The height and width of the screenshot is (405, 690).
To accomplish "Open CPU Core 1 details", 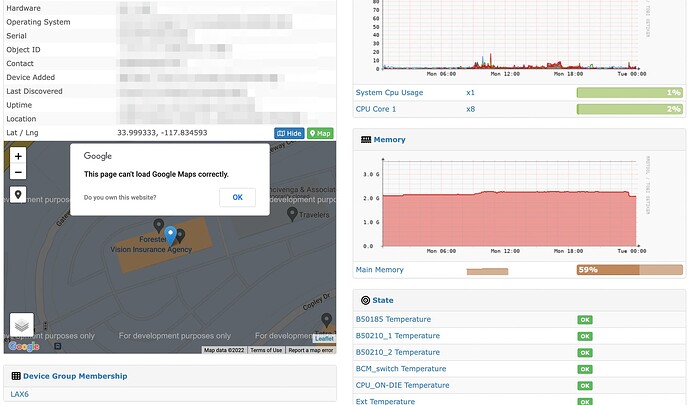I will [376, 109].
